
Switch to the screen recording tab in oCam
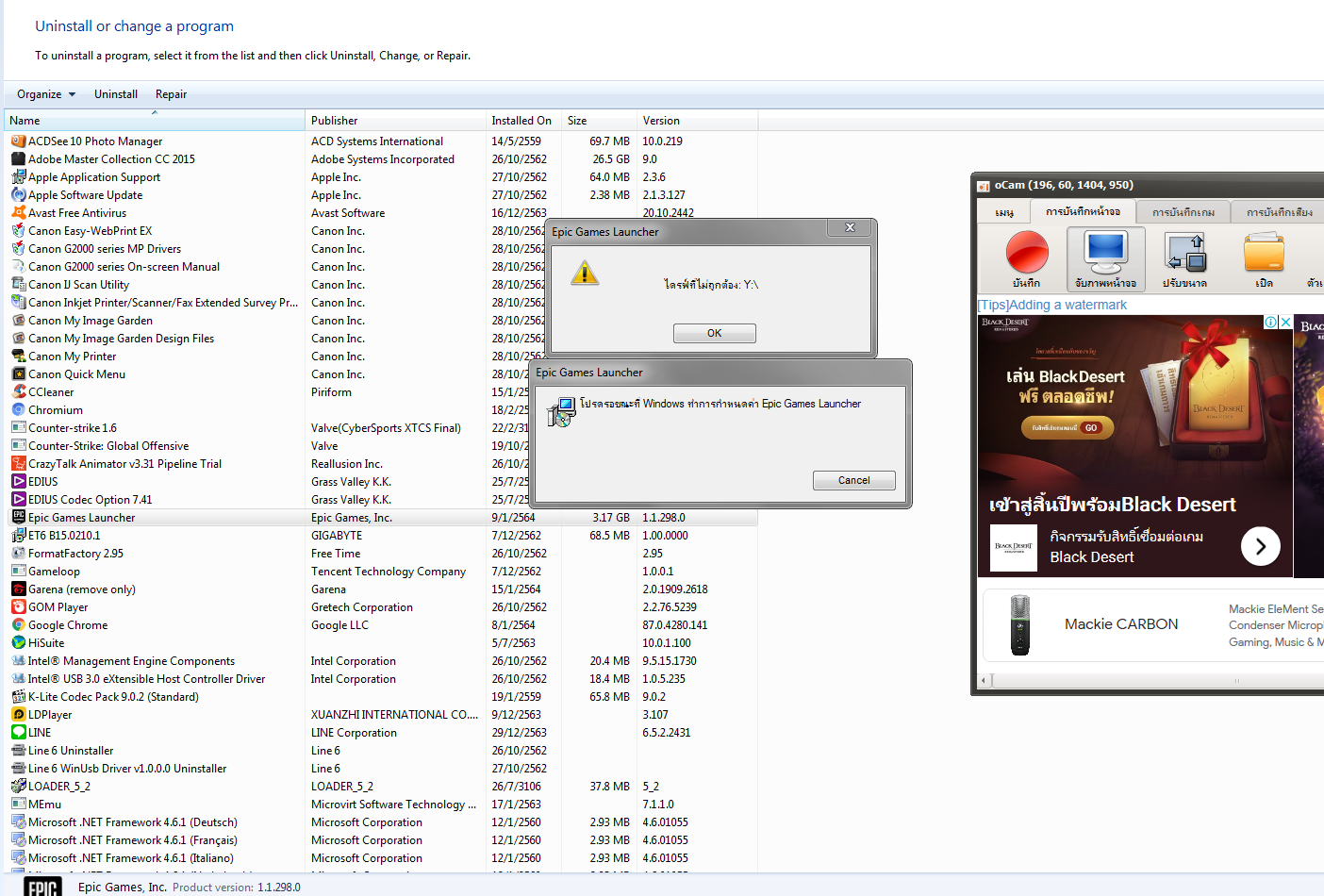point(1083,211)
